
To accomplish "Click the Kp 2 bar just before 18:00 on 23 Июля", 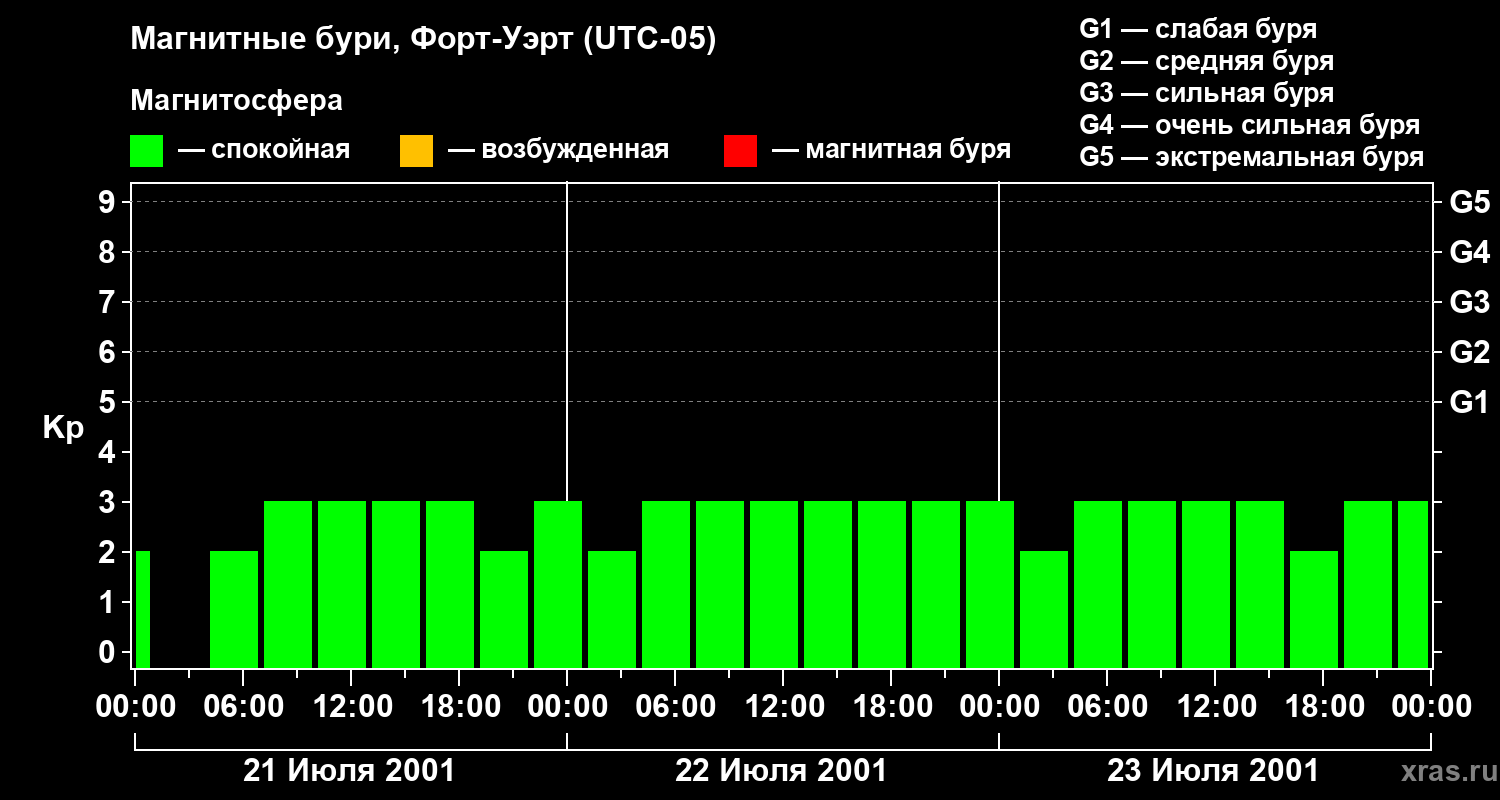I will point(1314,609).
